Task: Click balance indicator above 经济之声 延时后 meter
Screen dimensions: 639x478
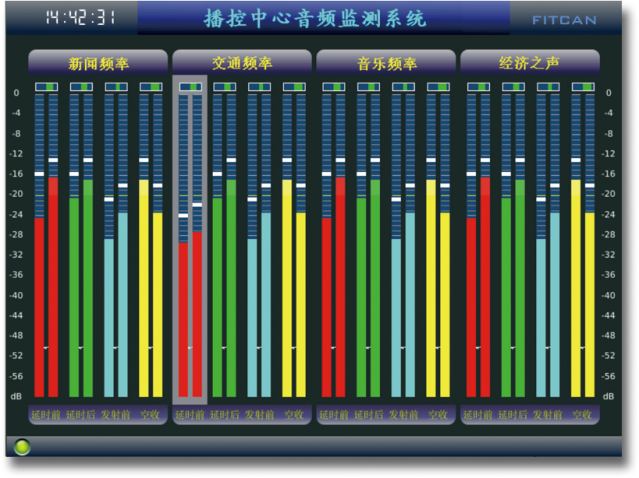Action: [513, 87]
